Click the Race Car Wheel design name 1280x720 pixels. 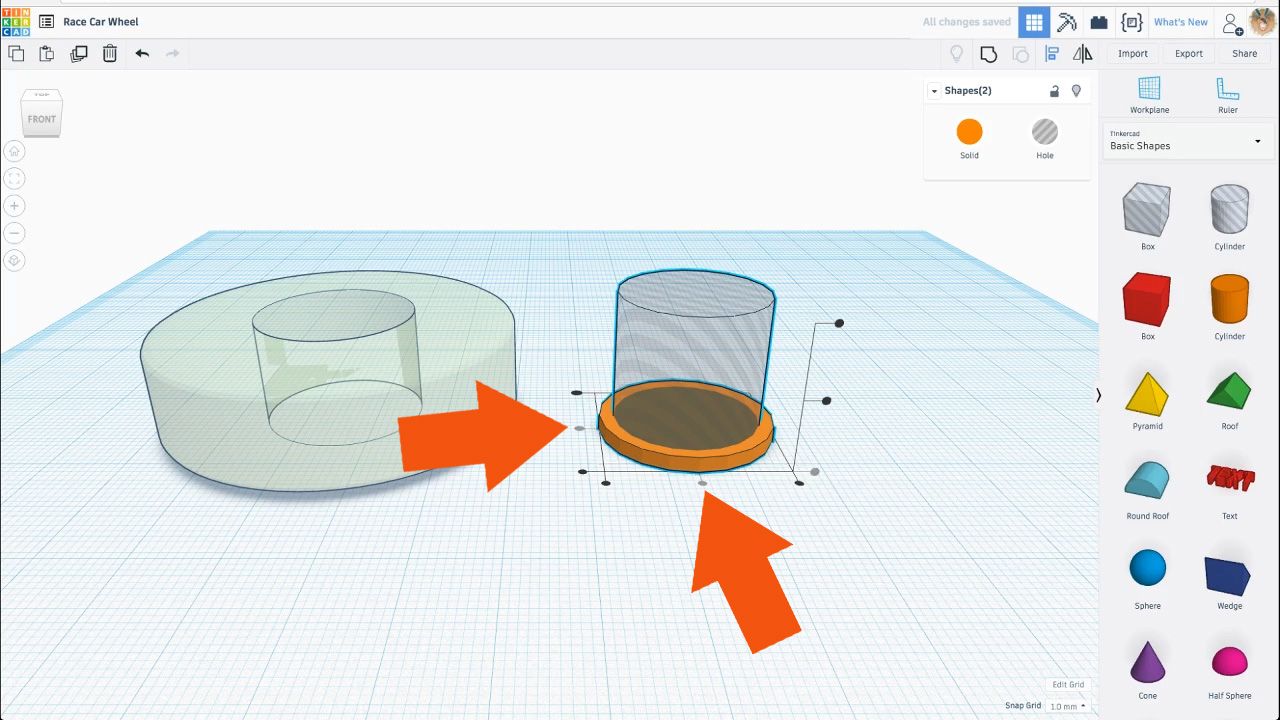tap(101, 21)
